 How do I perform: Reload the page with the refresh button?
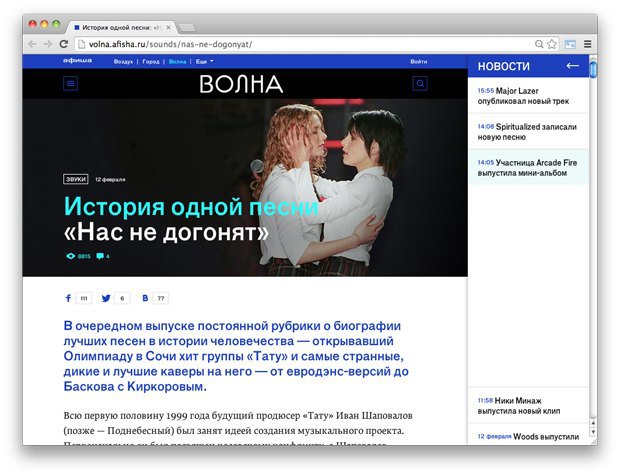pyautogui.click(x=64, y=44)
